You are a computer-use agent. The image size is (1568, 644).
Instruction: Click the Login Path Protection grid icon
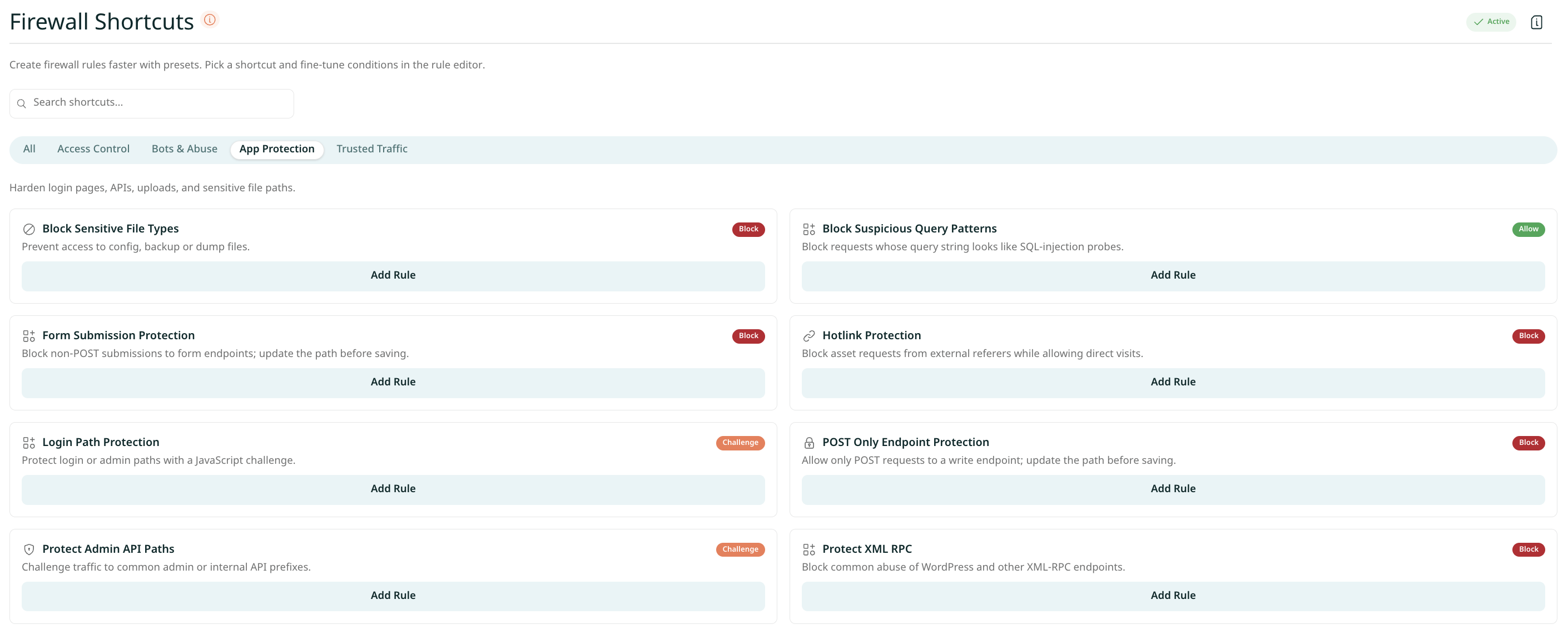click(28, 443)
